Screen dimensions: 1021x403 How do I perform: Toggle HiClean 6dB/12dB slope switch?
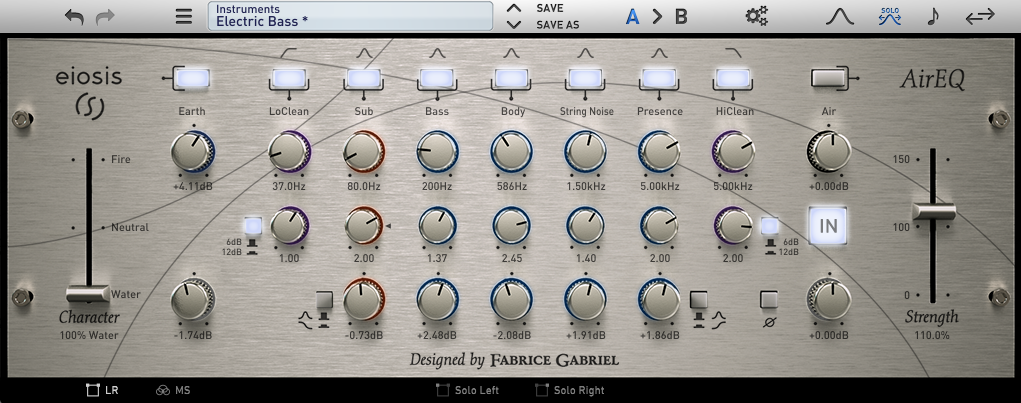coord(770,226)
